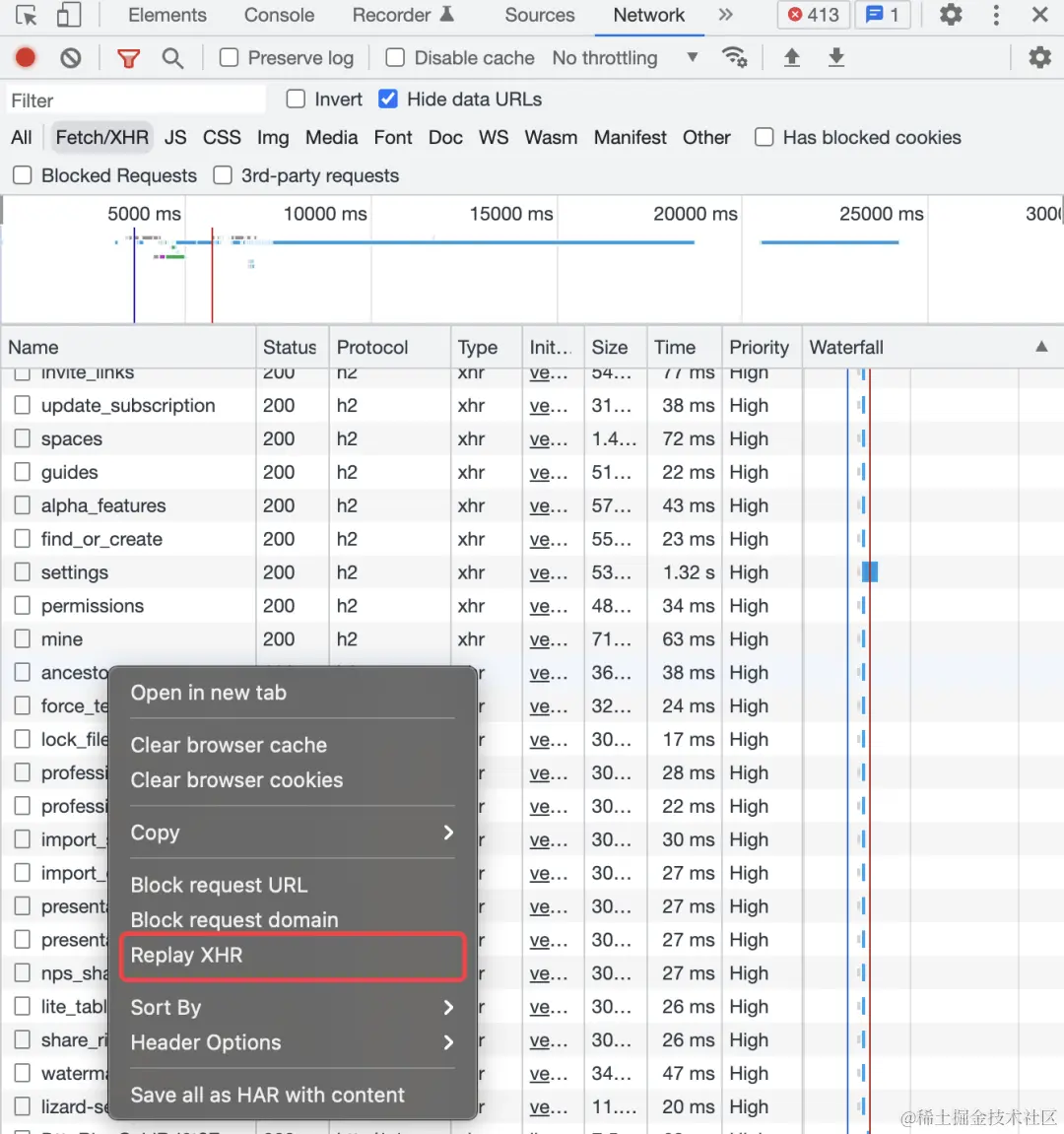Open network conditions wifi icon
The image size is (1064, 1134).
(x=734, y=57)
